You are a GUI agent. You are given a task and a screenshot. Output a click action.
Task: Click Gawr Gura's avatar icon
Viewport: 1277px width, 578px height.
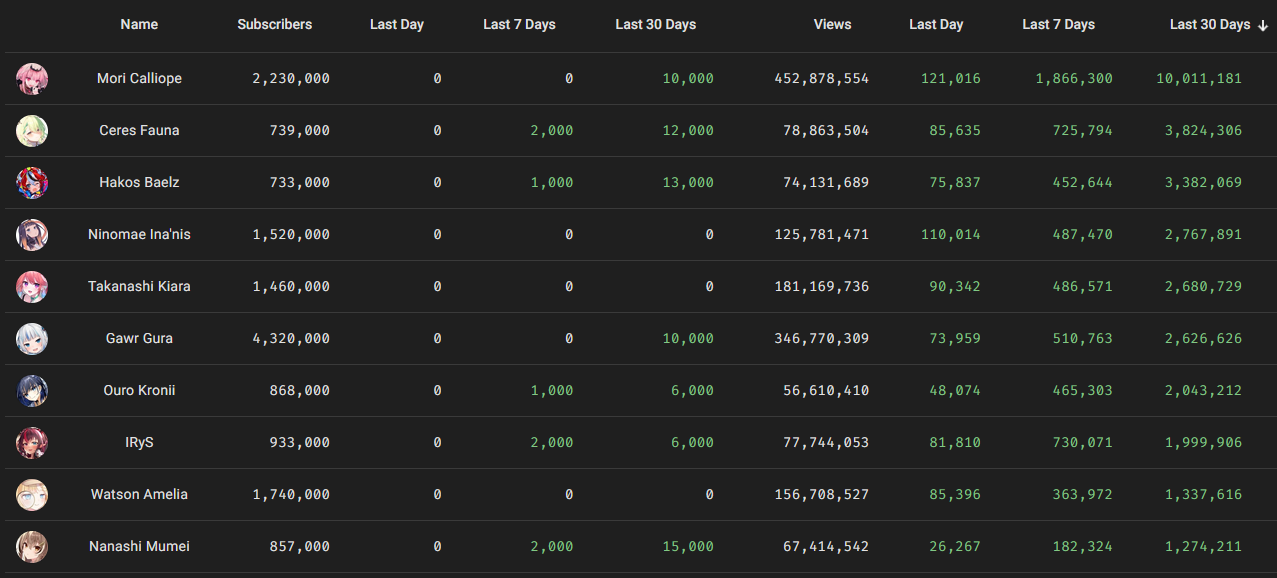pyautogui.click(x=32, y=339)
